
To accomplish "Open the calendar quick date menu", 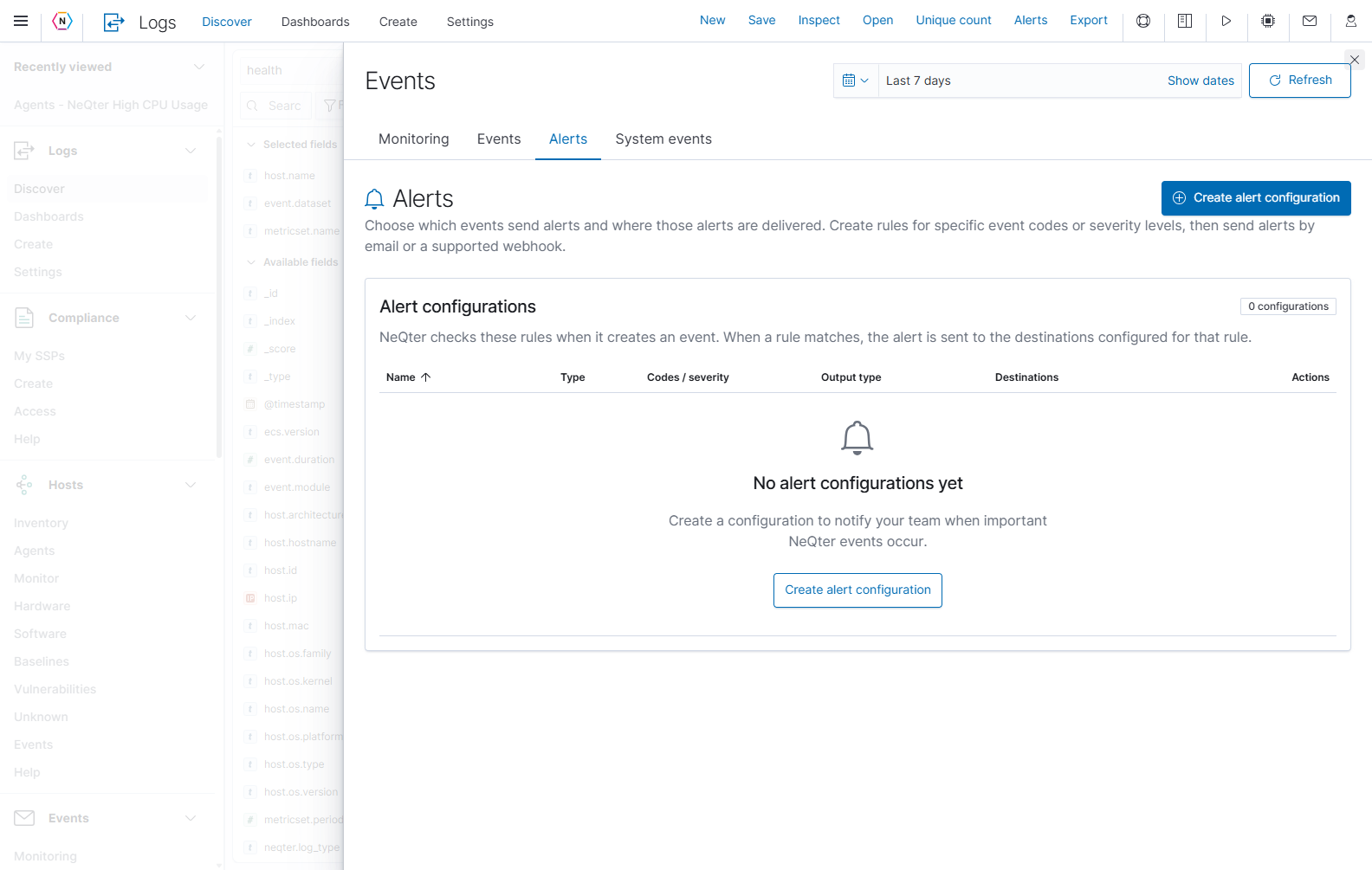I will tap(856, 81).
